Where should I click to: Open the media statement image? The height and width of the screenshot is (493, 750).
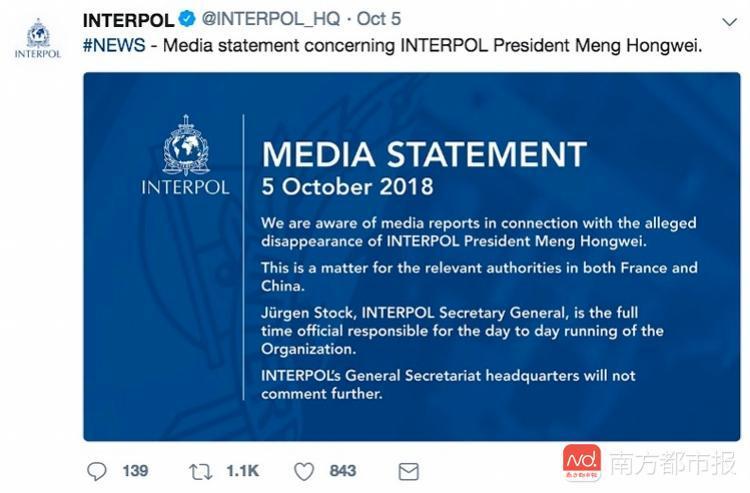tap(412, 257)
